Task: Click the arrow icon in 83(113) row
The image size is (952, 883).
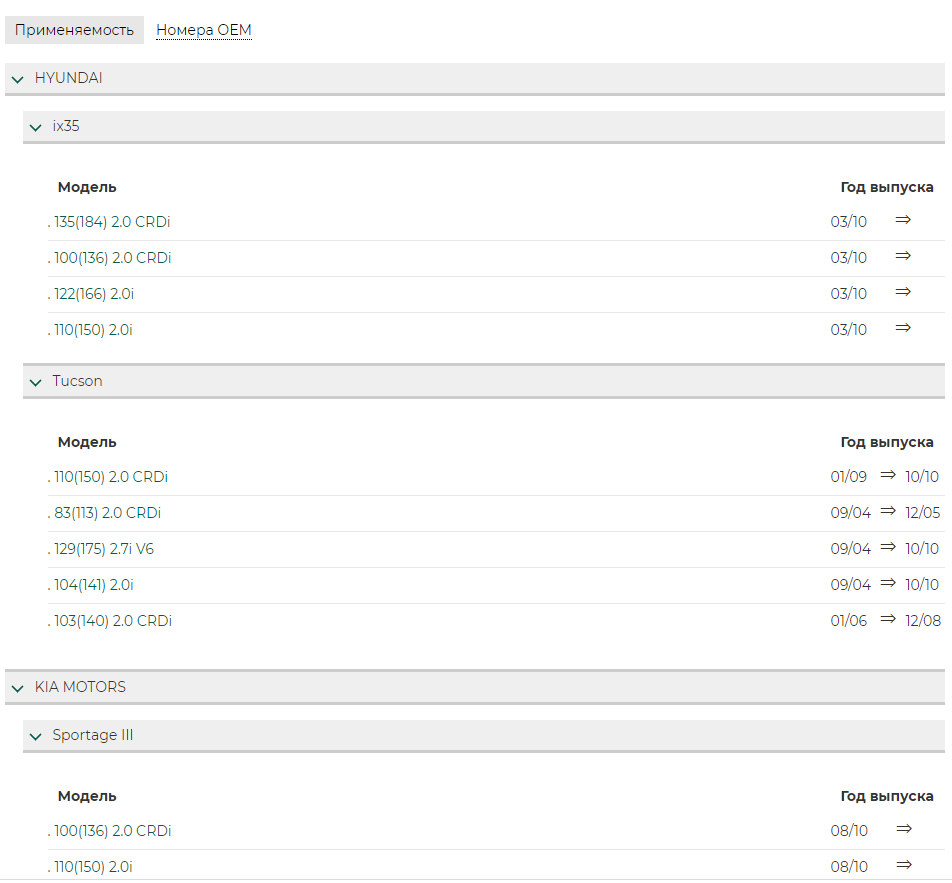Action: tap(888, 511)
